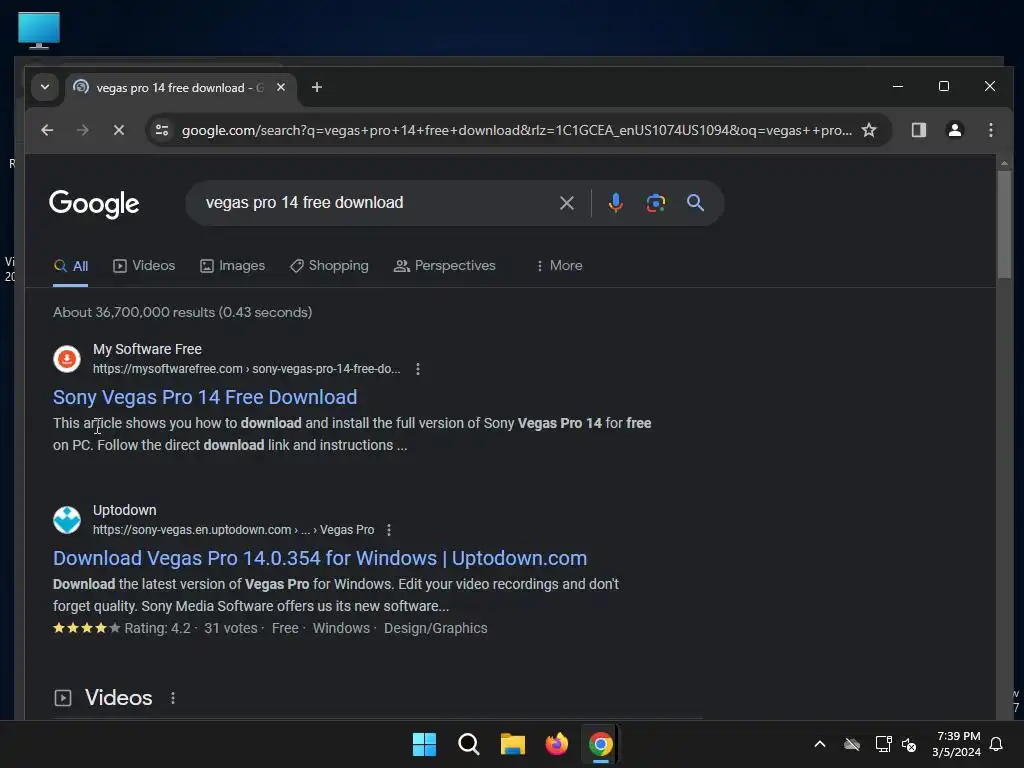The height and width of the screenshot is (768, 1024).
Task: Click the My Software Free site icon
Action: (67, 359)
